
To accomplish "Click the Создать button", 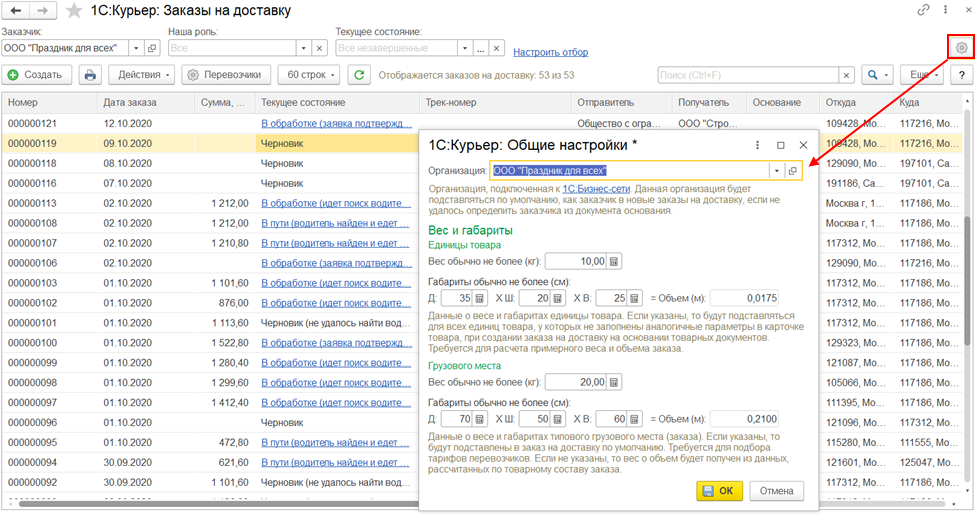I will pyautogui.click(x=36, y=75).
